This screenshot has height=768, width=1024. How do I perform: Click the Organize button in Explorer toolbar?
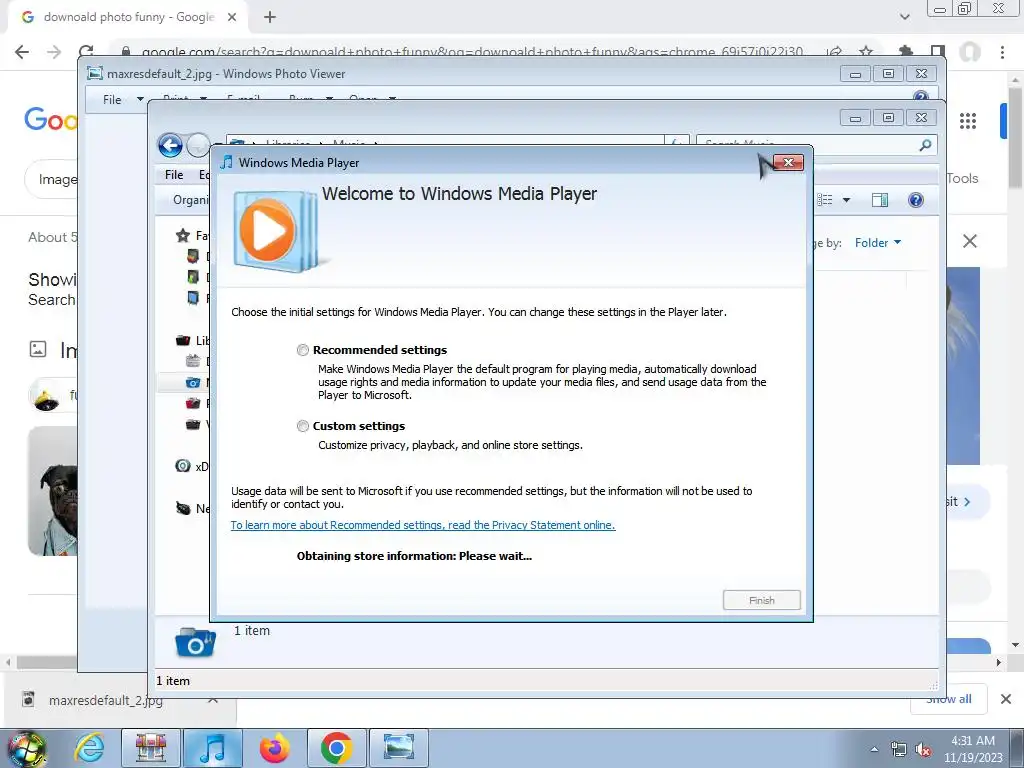190,200
